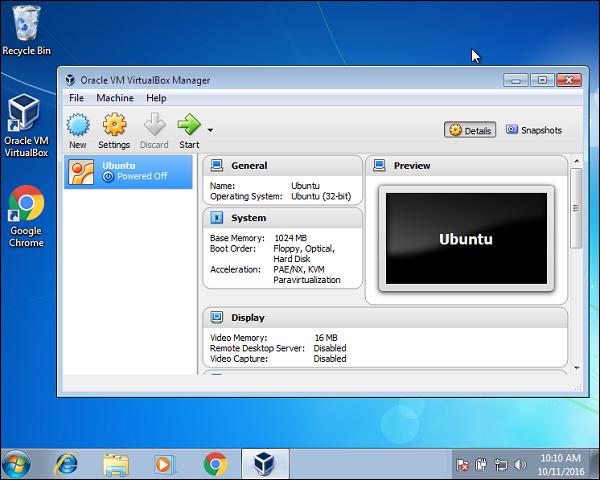
Task: Click the New virtual machine icon
Action: click(78, 128)
